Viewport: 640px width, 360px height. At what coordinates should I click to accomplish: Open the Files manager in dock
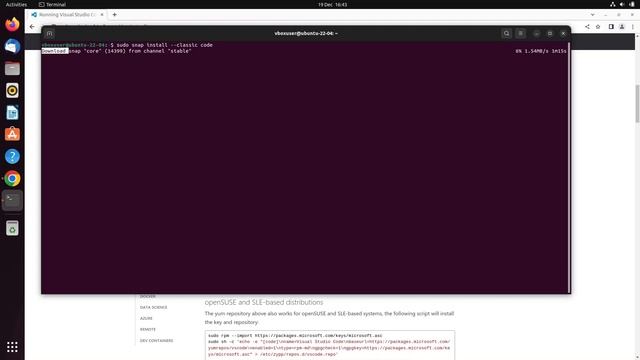[x=12, y=69]
